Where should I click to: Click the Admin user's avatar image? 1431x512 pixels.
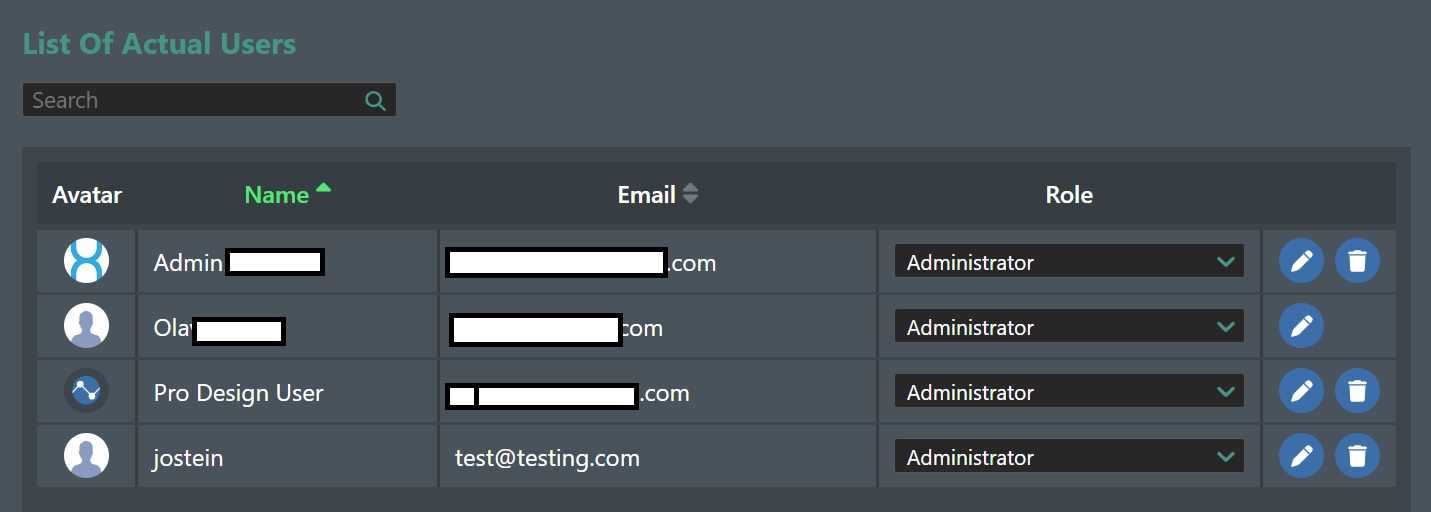coord(86,261)
